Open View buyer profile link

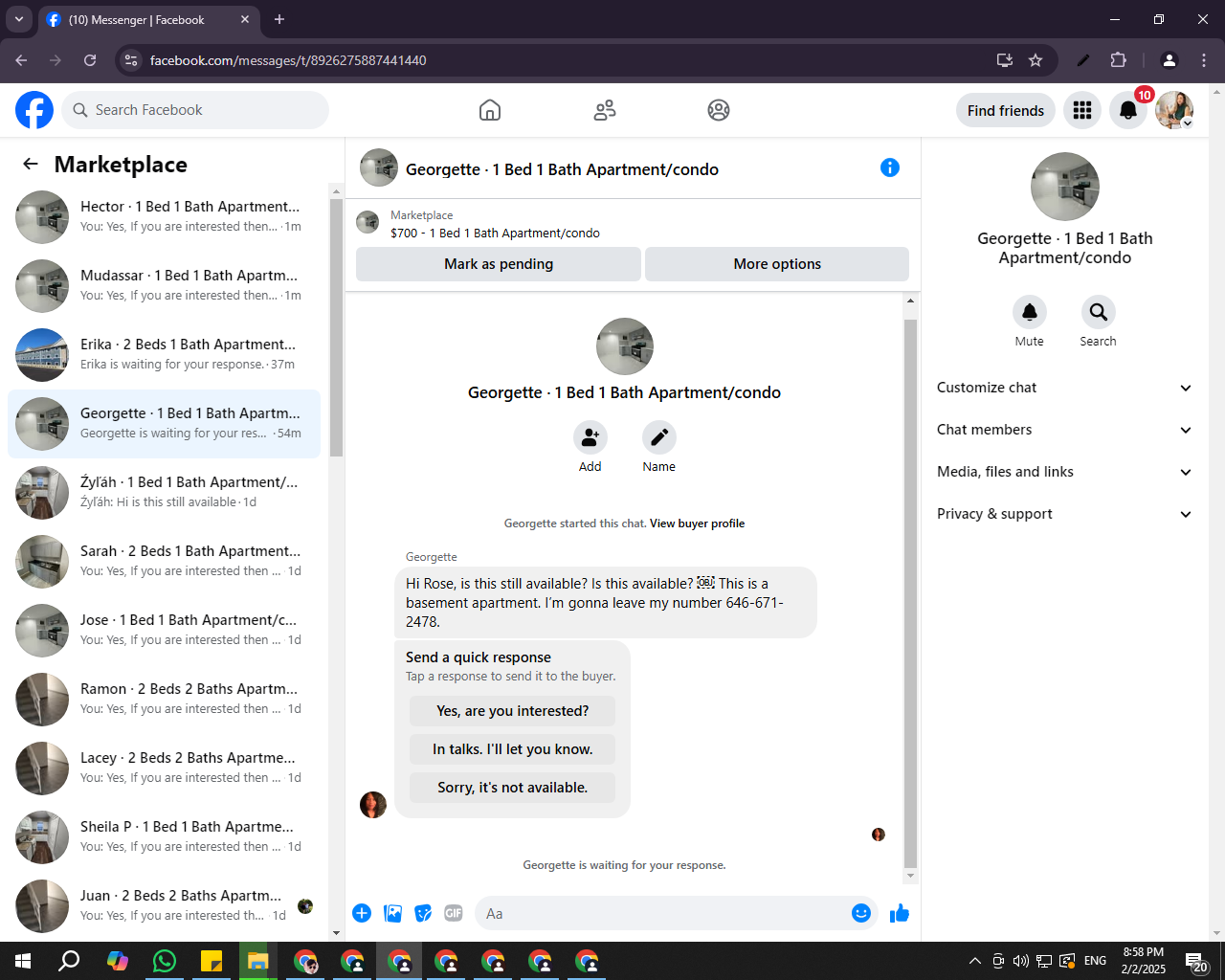tap(697, 523)
